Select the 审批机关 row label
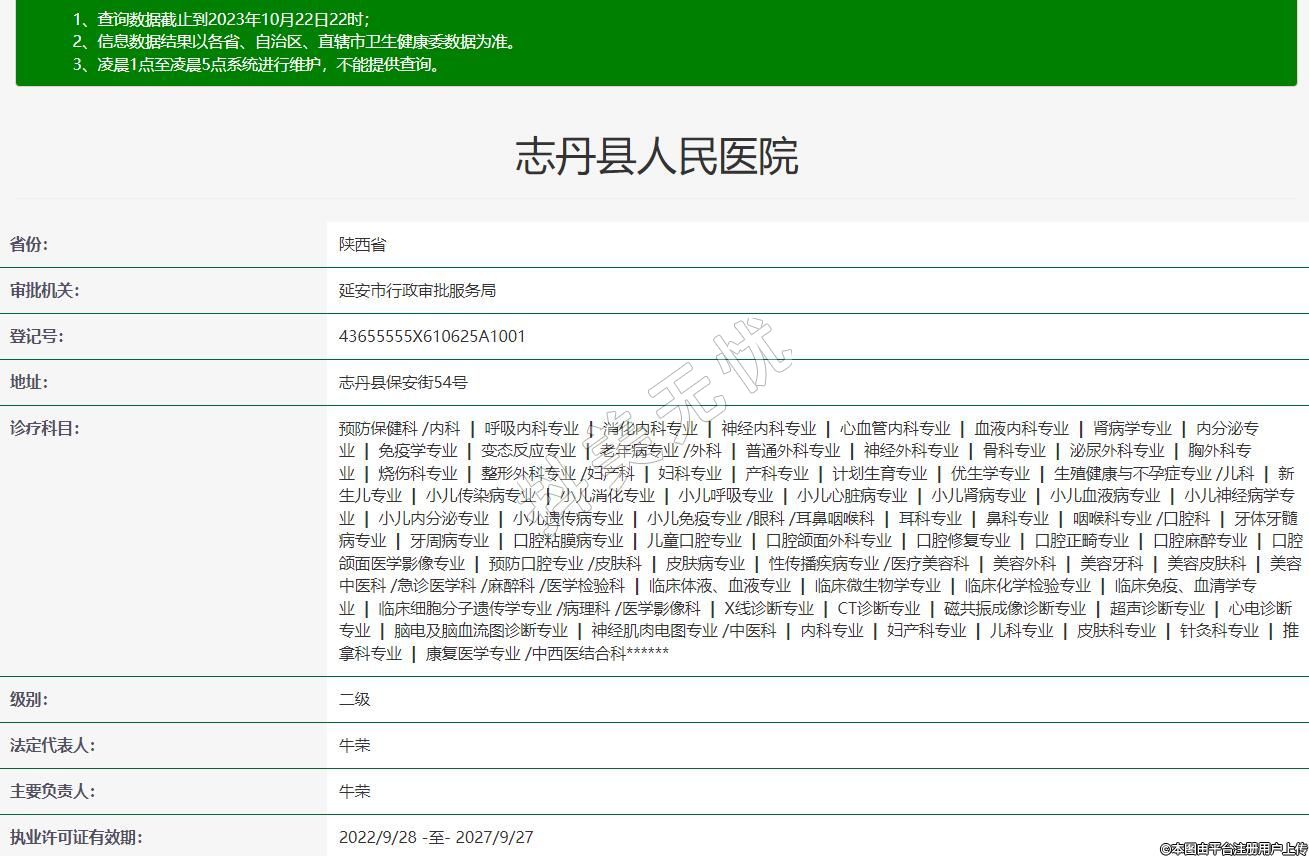 [x=44, y=290]
